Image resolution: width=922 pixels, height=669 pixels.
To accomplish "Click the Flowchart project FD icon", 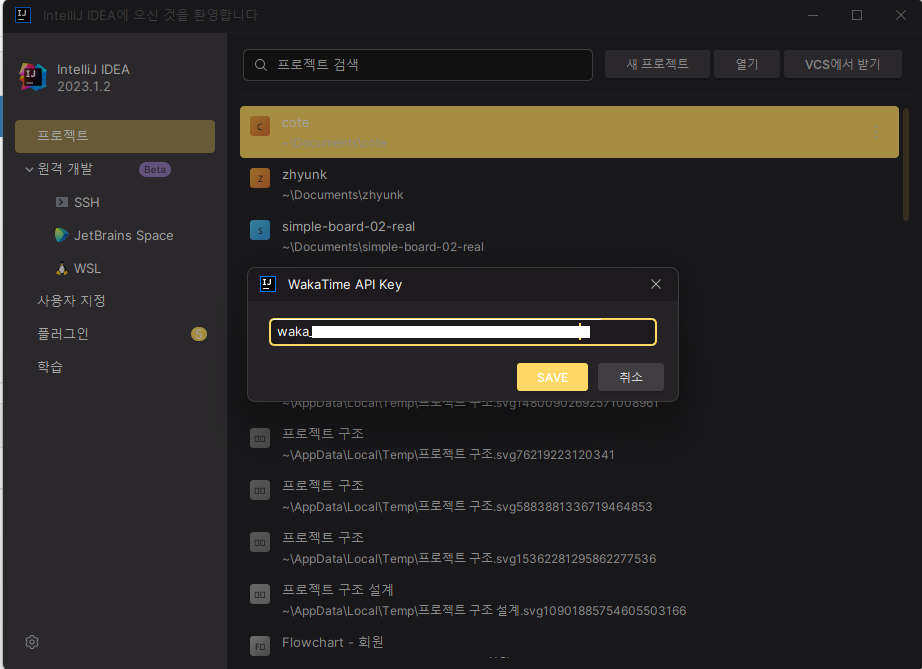I will pyautogui.click(x=260, y=646).
